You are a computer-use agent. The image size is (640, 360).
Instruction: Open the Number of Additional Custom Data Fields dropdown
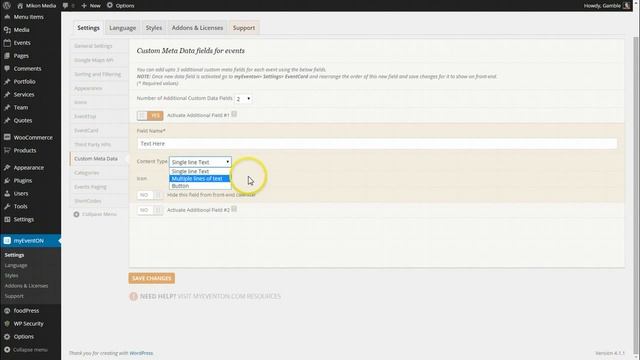(x=243, y=99)
